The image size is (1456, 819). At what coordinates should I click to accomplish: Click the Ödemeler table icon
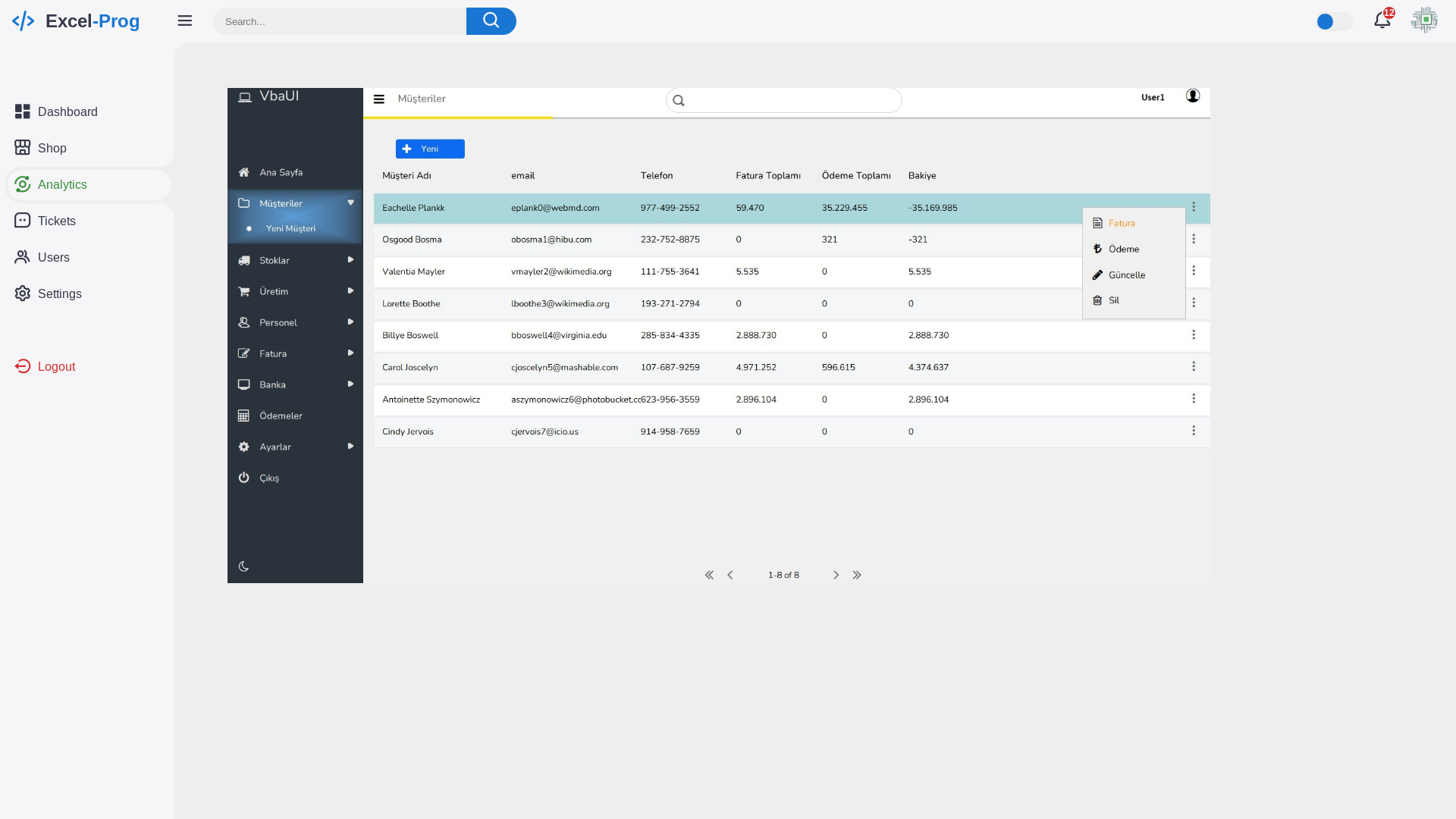(243, 416)
